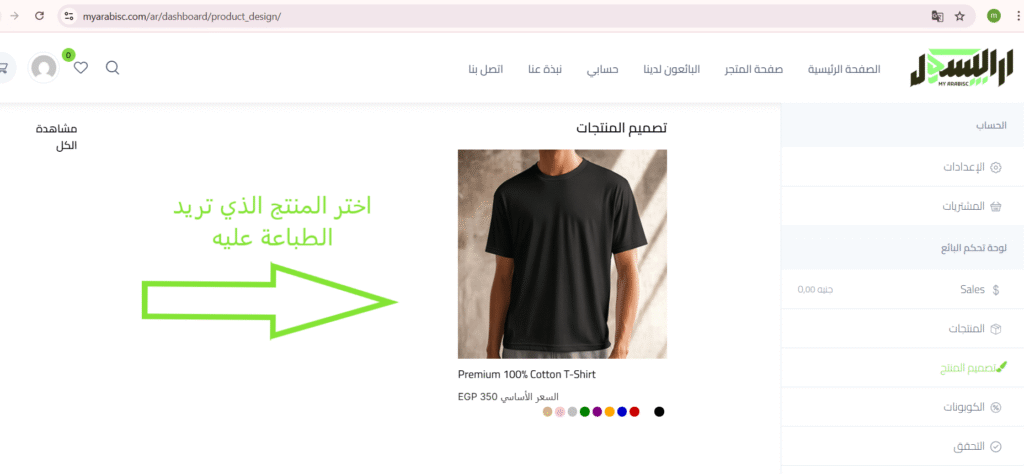Click مشاهدة الكل view all link
This screenshot has height=474, width=1024.
point(56,137)
